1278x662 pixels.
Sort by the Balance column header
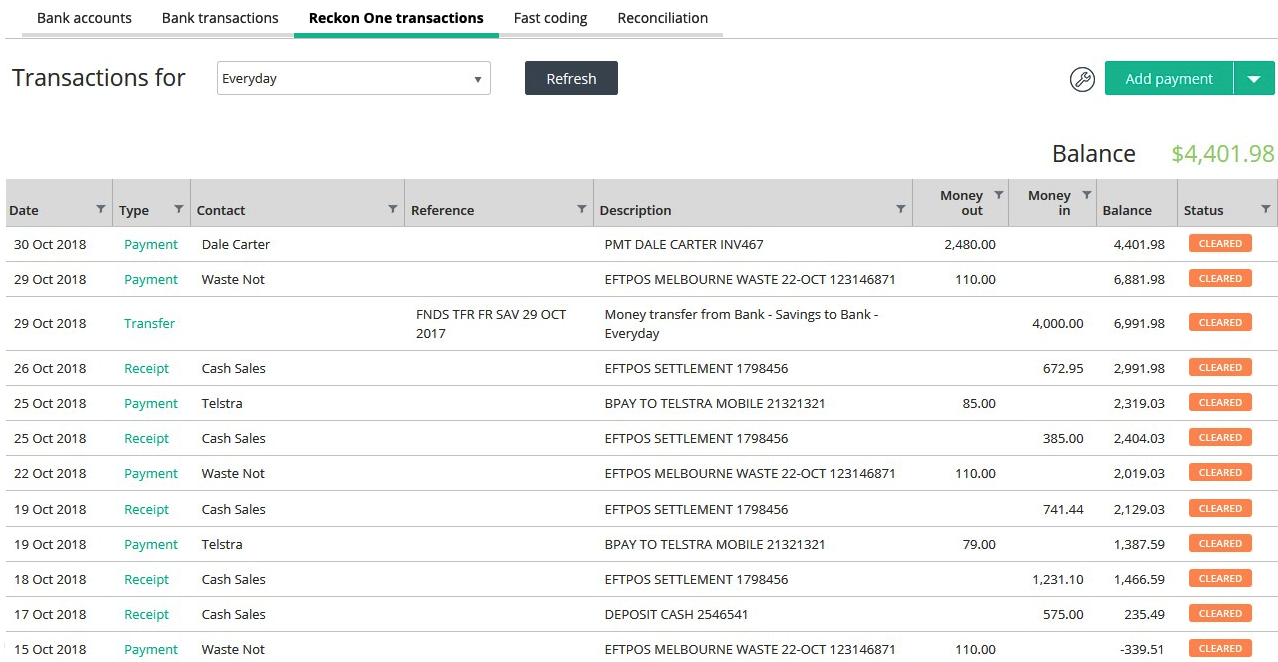click(x=1127, y=210)
